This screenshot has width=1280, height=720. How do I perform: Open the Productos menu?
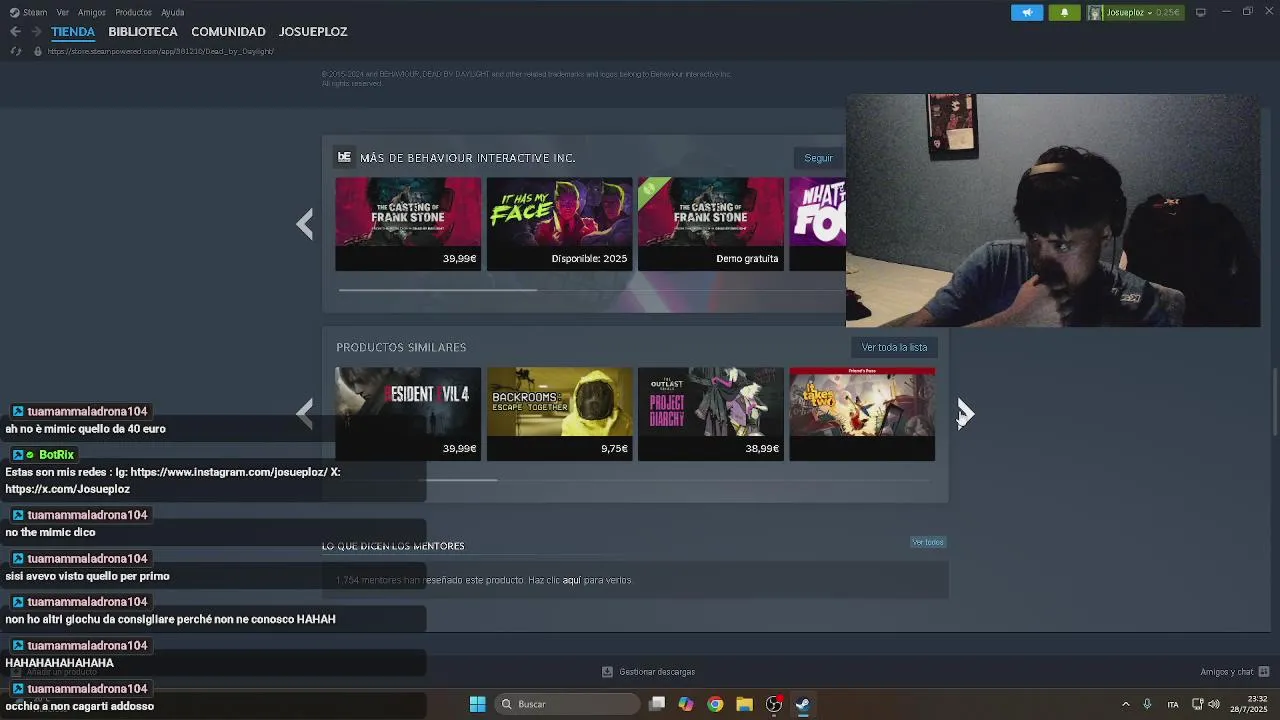click(133, 12)
